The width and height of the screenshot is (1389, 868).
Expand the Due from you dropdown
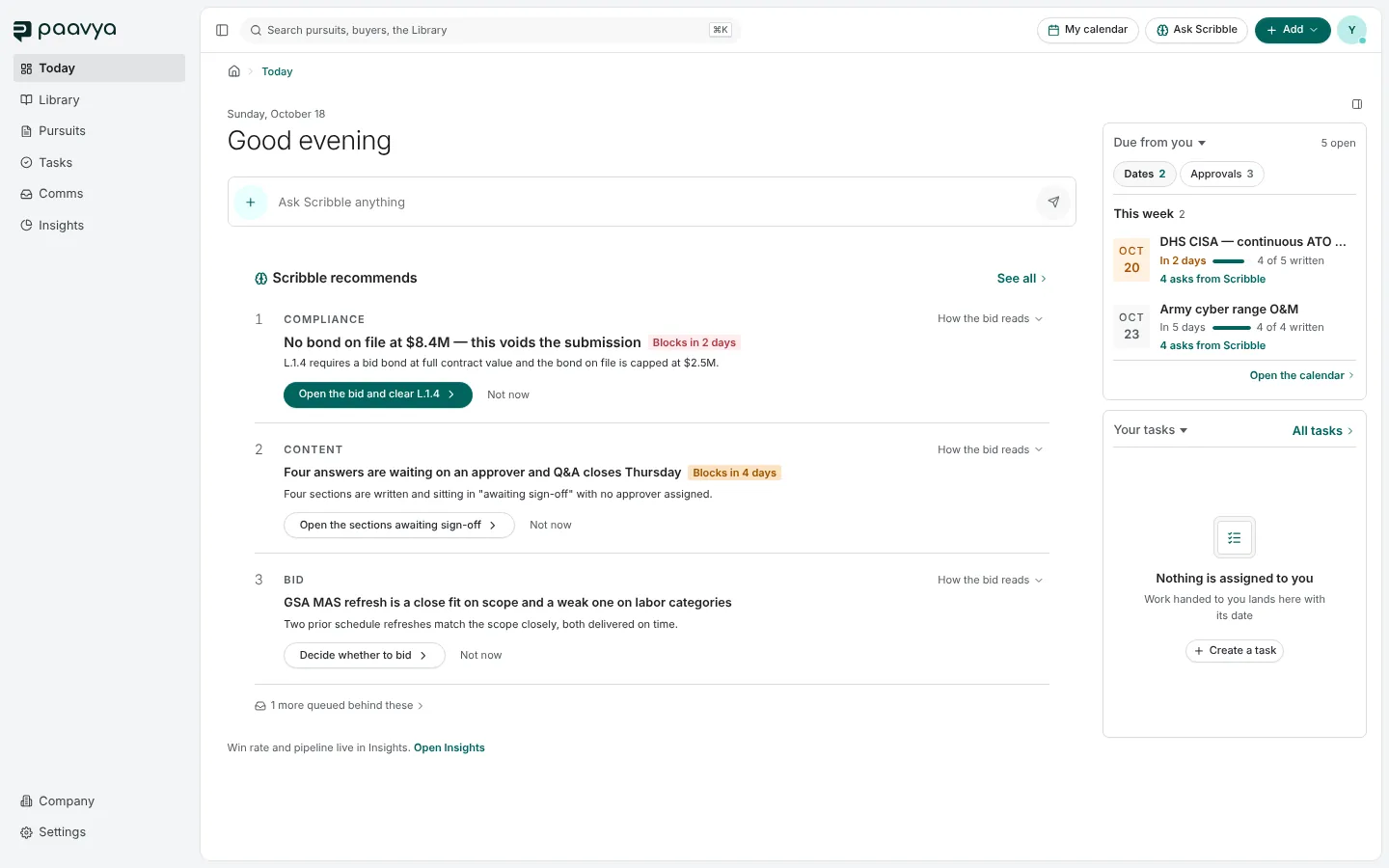click(x=1159, y=143)
